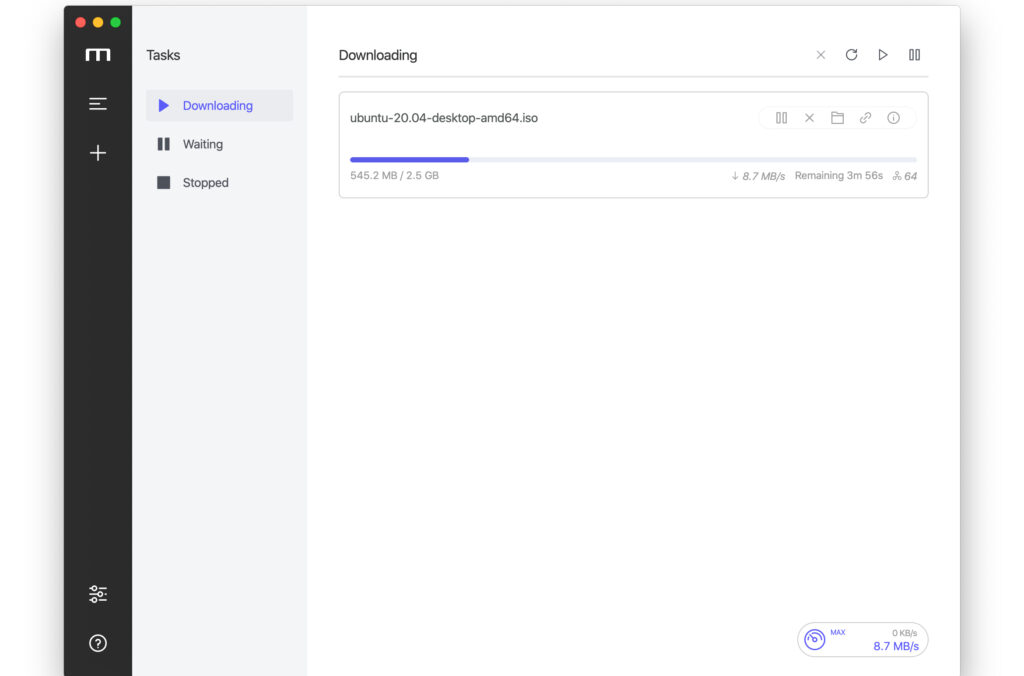Clear tasks with the X in the header
The width and height of the screenshot is (1024, 676).
point(820,55)
